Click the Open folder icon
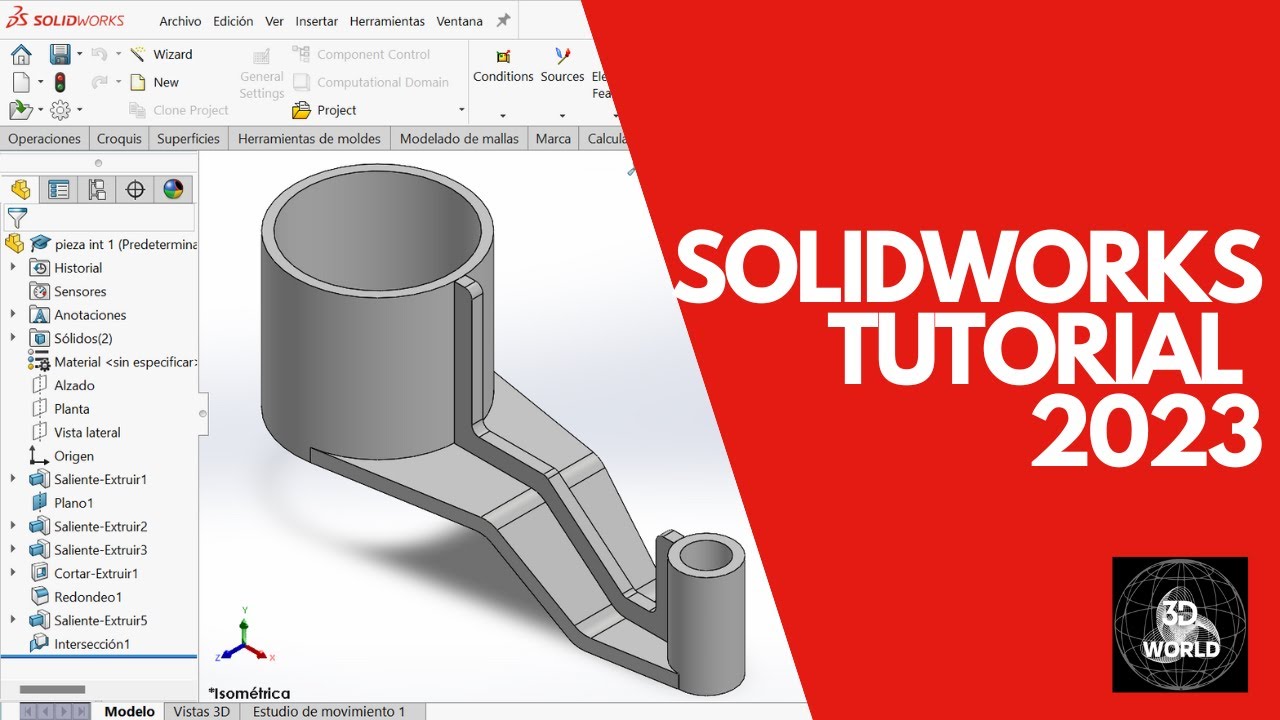1280x720 pixels. click(x=21, y=110)
